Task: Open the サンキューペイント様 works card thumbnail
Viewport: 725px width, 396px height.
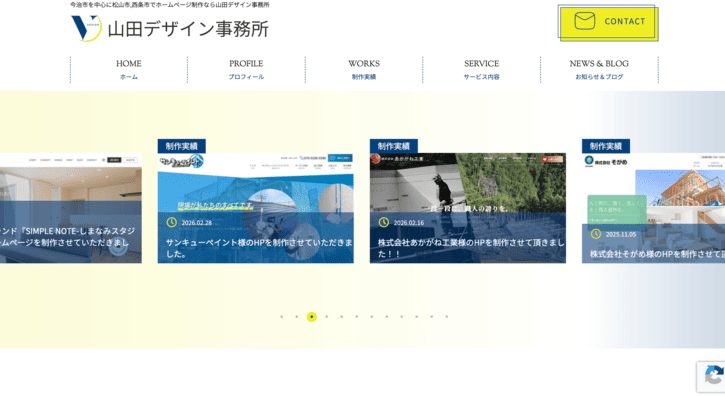Action: click(256, 208)
